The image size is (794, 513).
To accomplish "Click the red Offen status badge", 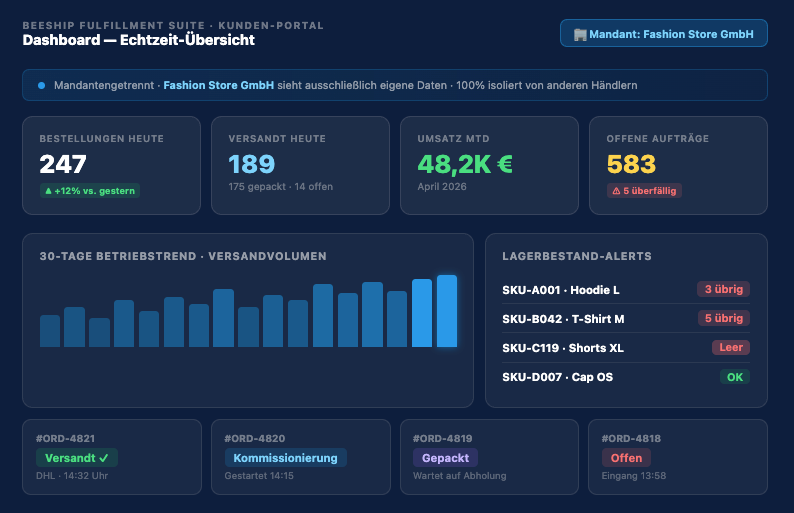I will (x=625, y=458).
